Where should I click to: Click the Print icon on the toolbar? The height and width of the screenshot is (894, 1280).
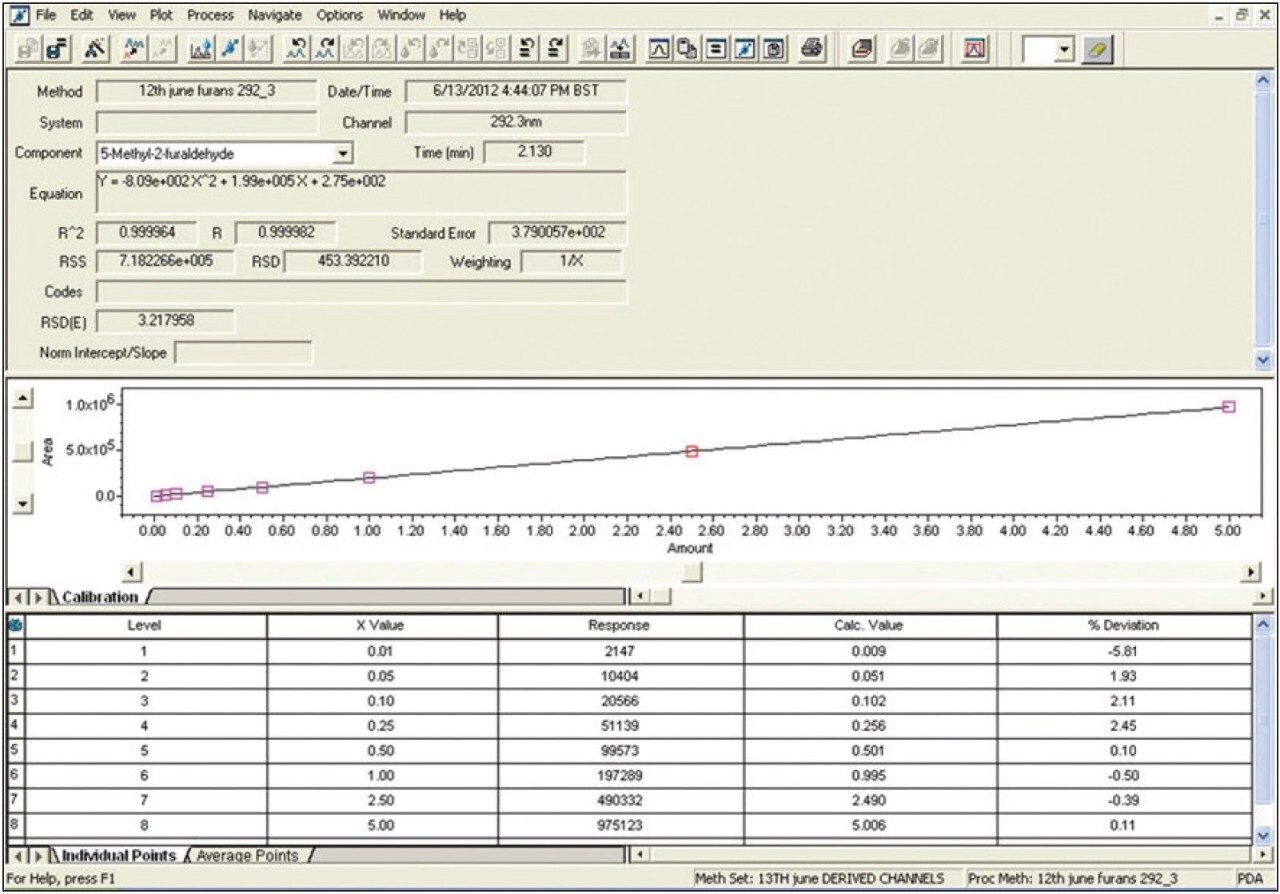(812, 45)
